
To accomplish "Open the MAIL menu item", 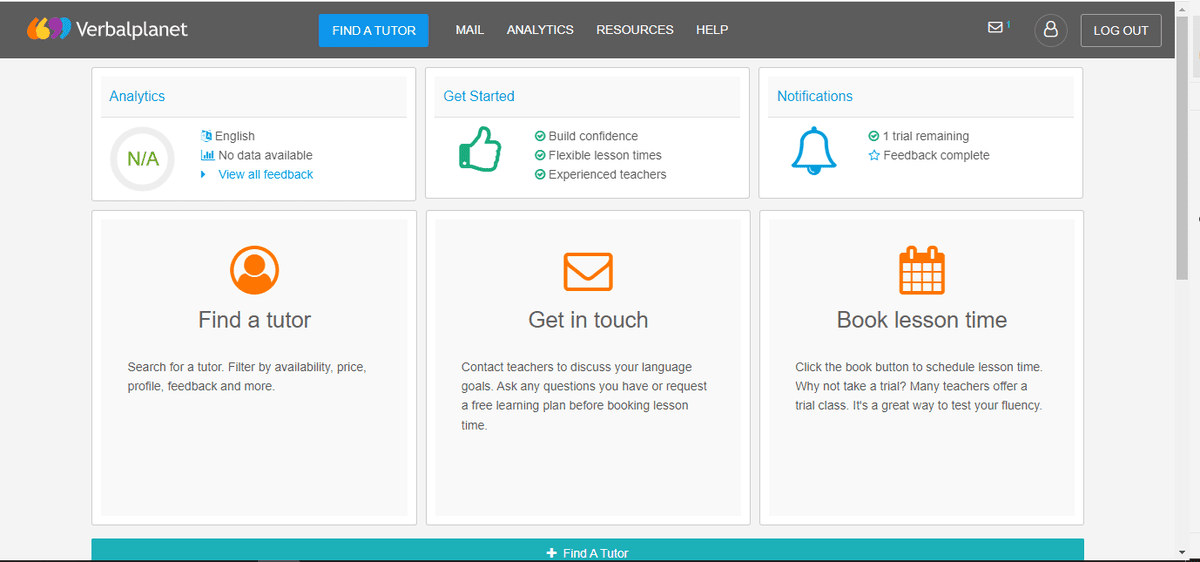I will pos(469,30).
